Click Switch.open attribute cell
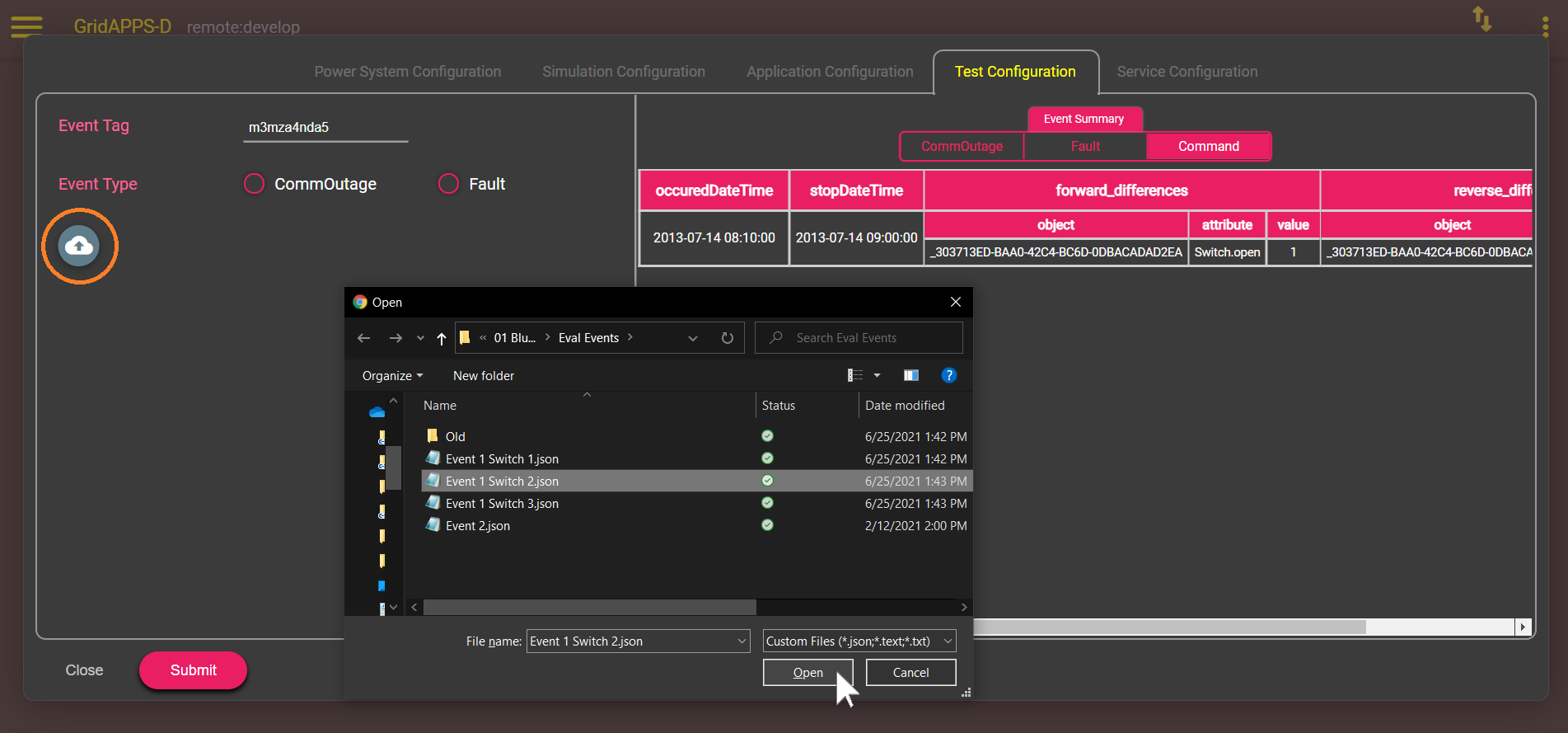The height and width of the screenshot is (733, 1568). (1227, 252)
